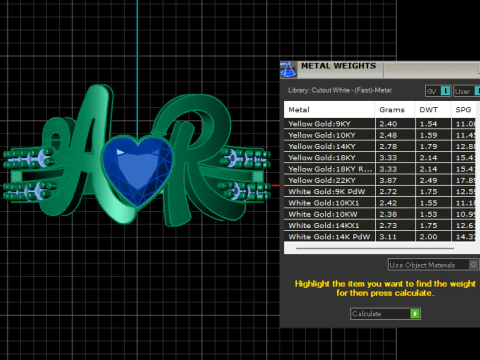The width and height of the screenshot is (480, 360).
Task: Select the White Gold:14K PdW row
Action: pyautogui.click(x=380, y=237)
